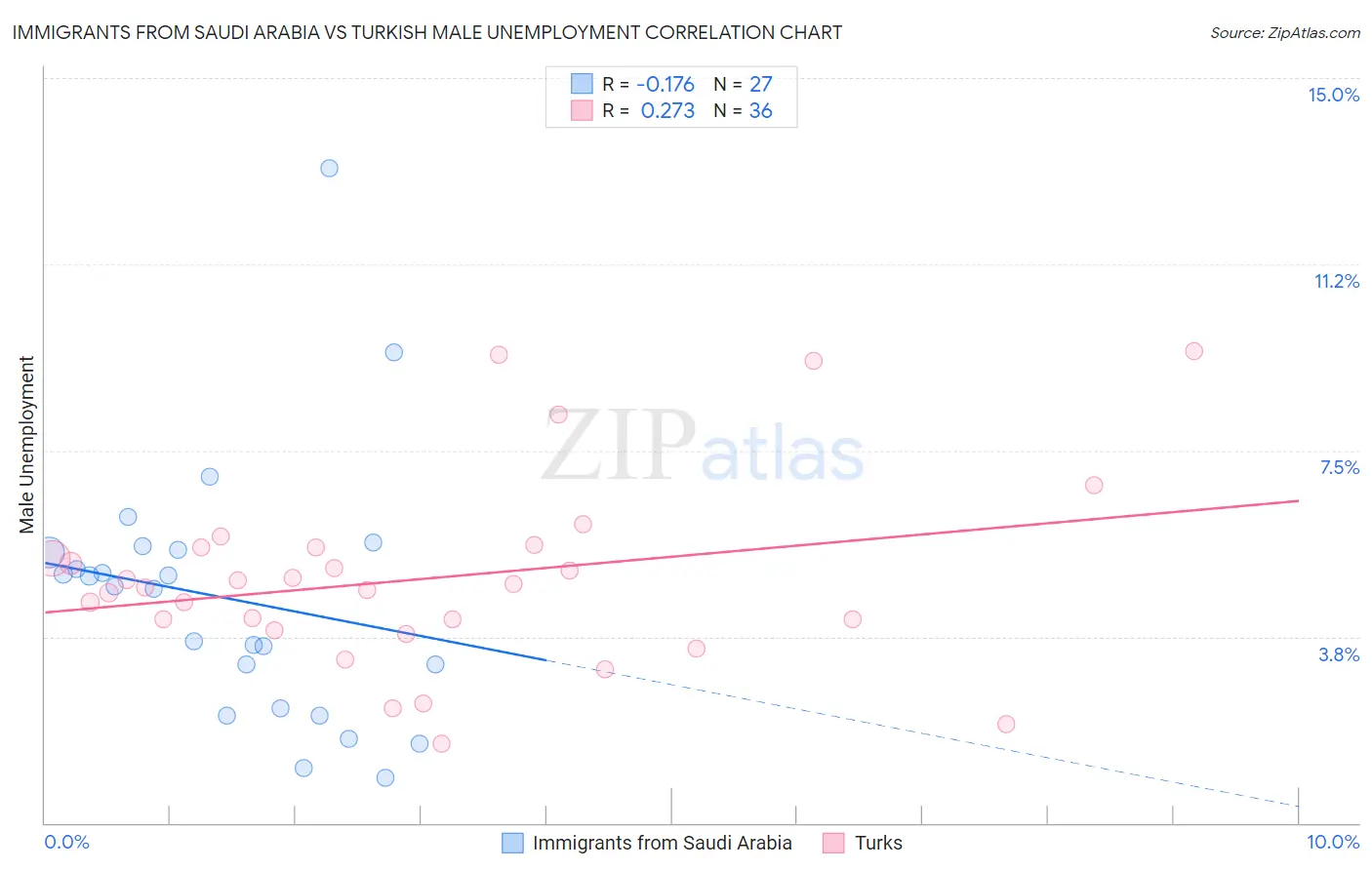Click the pink regression trend line
The height and width of the screenshot is (870, 1372).
point(671,556)
